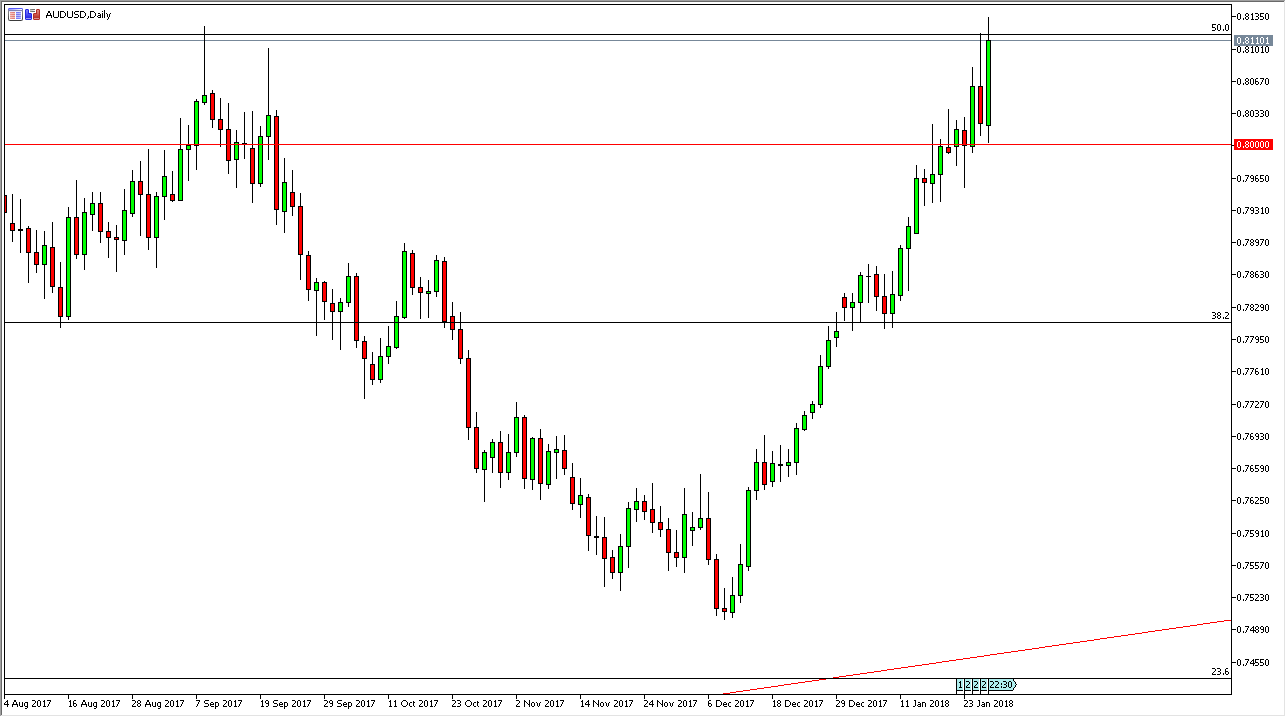Click the 4 Aug 2017 date label
The image size is (1286, 717).
(x=27, y=703)
